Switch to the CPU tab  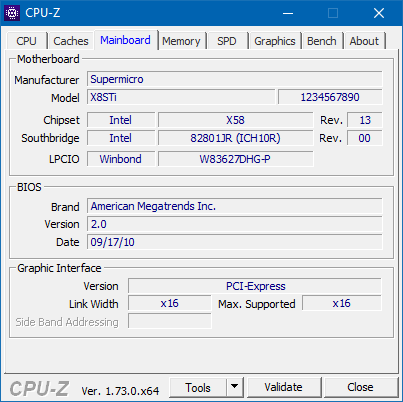click(26, 41)
